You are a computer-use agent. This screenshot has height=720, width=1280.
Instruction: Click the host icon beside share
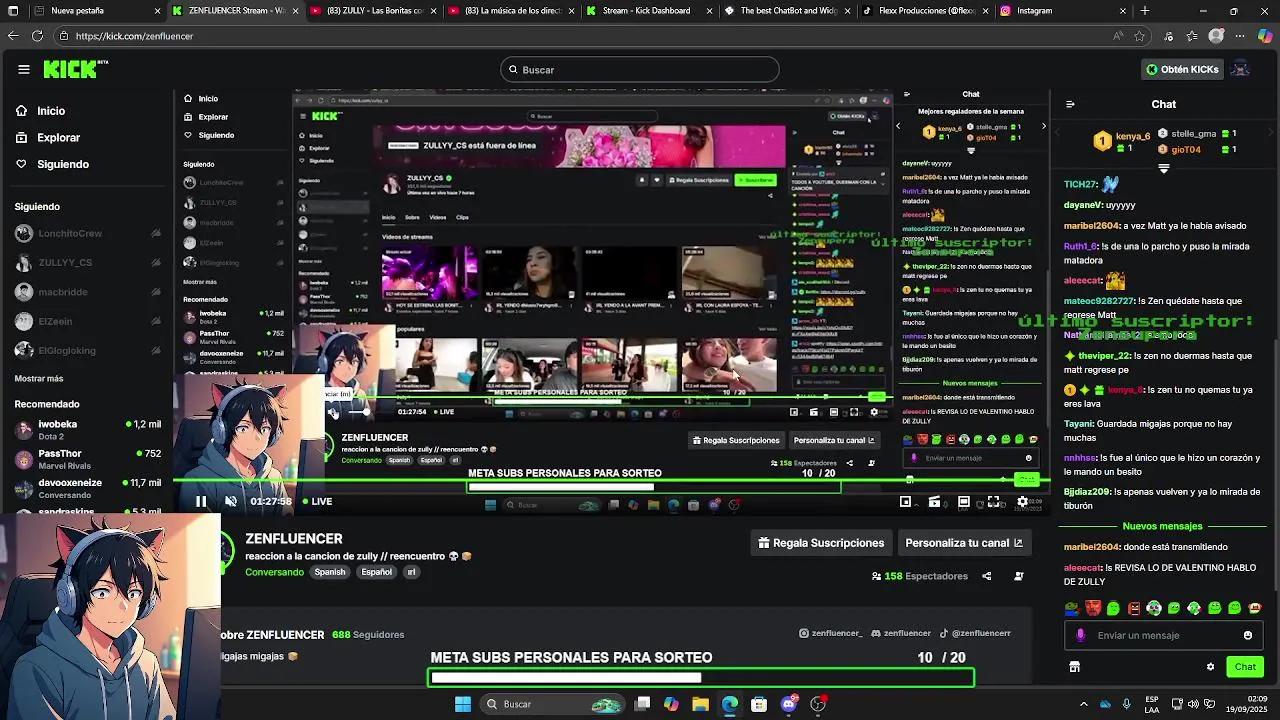click(1019, 576)
